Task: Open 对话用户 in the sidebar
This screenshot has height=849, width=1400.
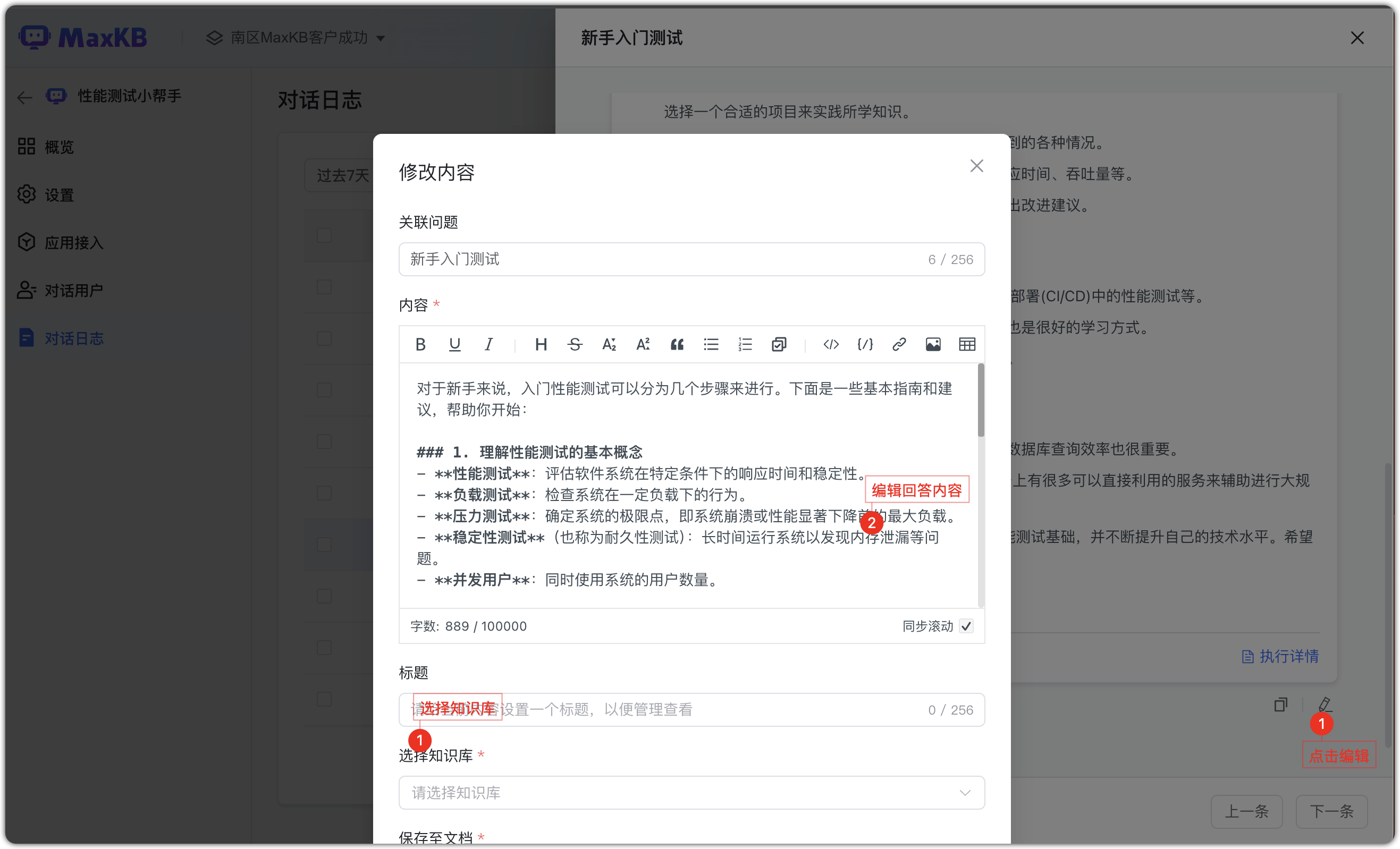Action: pos(60,290)
